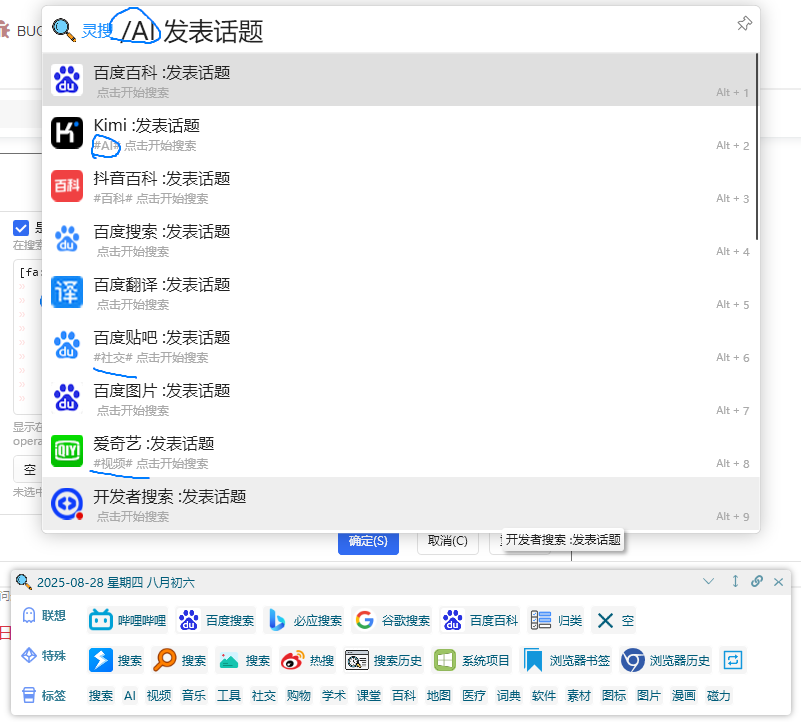Select the 磁力 tag
This screenshot has height=722, width=801.
point(719,695)
